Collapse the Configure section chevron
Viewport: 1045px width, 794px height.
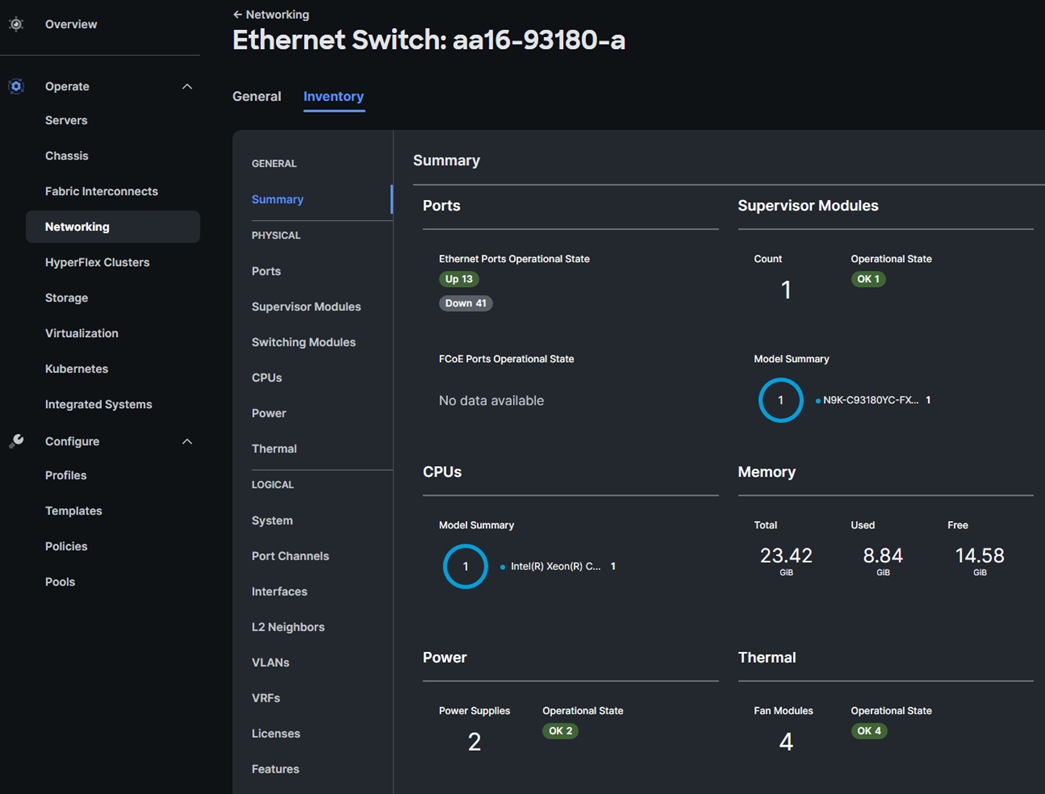(187, 441)
